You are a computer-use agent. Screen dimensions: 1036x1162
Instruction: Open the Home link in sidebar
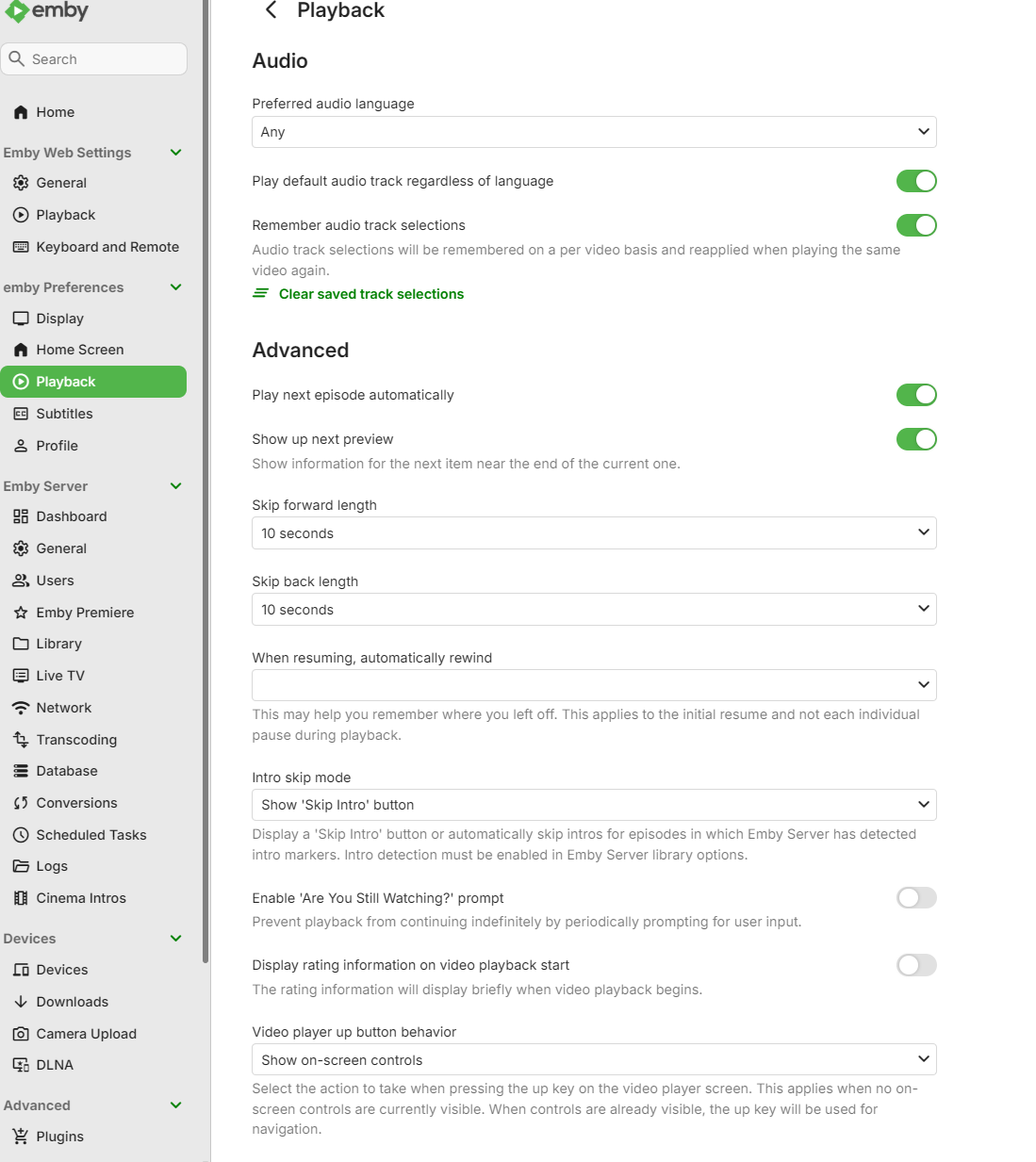(x=55, y=112)
